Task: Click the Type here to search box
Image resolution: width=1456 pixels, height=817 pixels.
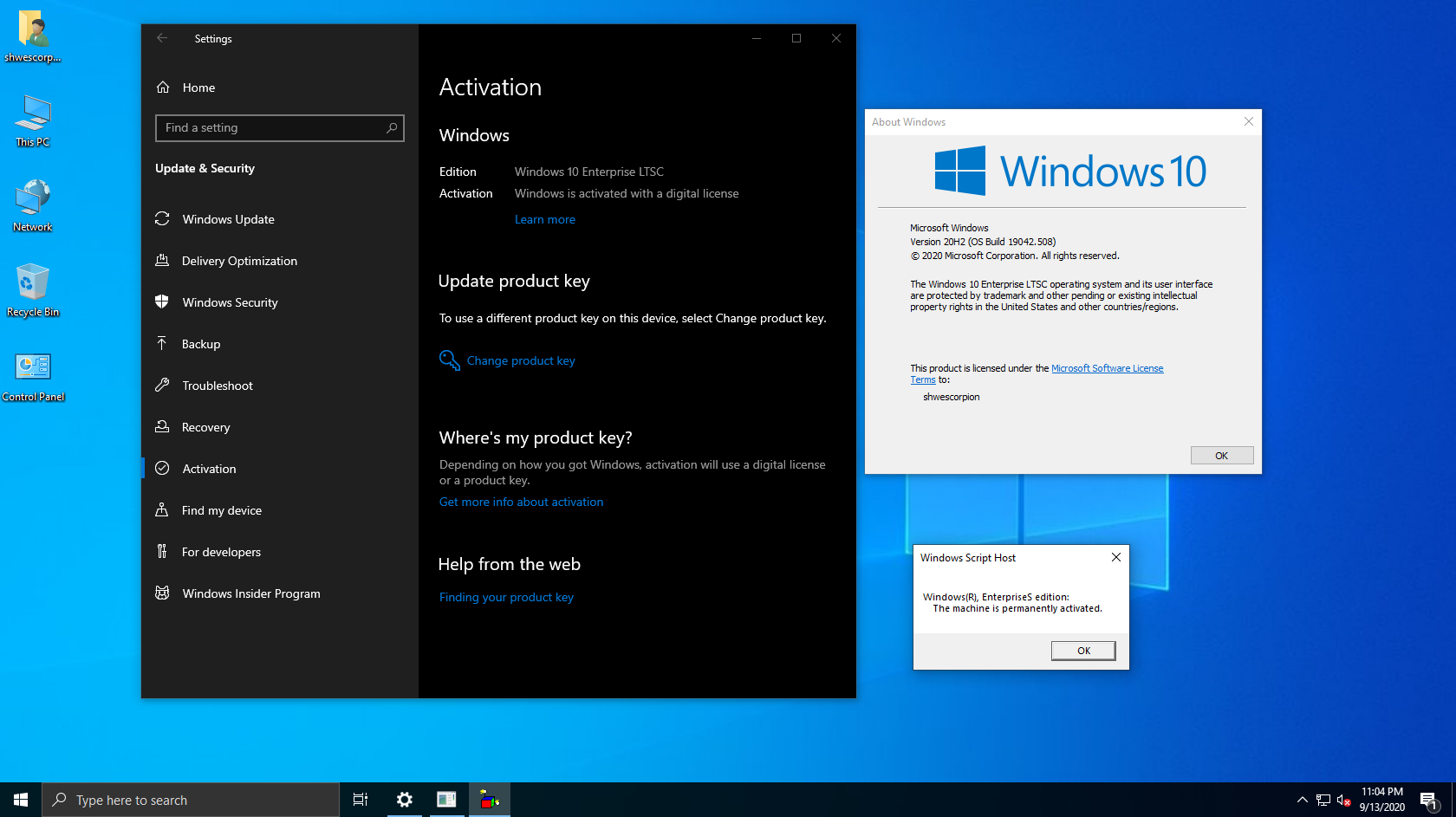Action: click(x=191, y=800)
